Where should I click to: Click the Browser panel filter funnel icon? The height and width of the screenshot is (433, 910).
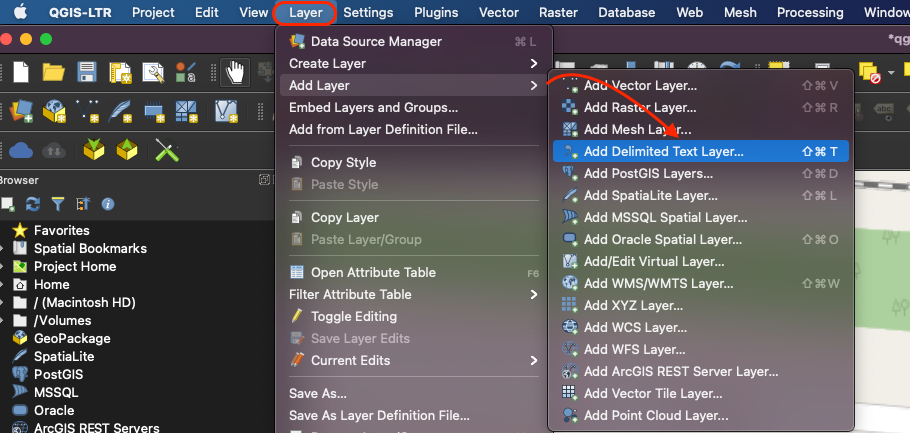(x=58, y=204)
